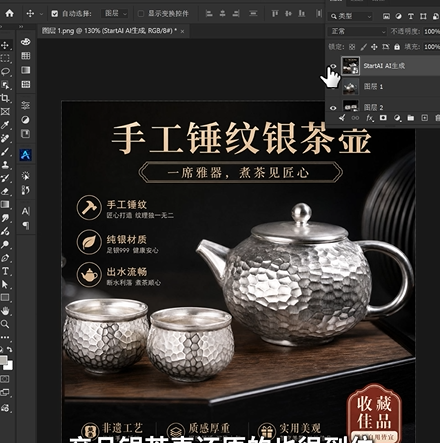The height and width of the screenshot is (443, 440).
Task: Toggle Quick Mask mode
Action: tap(5, 379)
